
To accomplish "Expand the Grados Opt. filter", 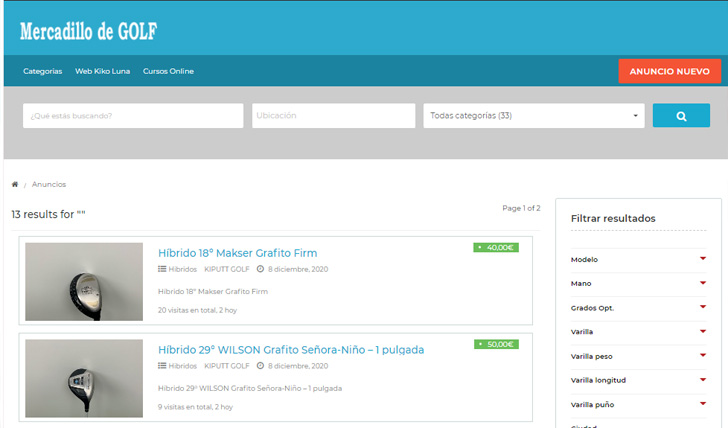I will [x=638, y=308].
